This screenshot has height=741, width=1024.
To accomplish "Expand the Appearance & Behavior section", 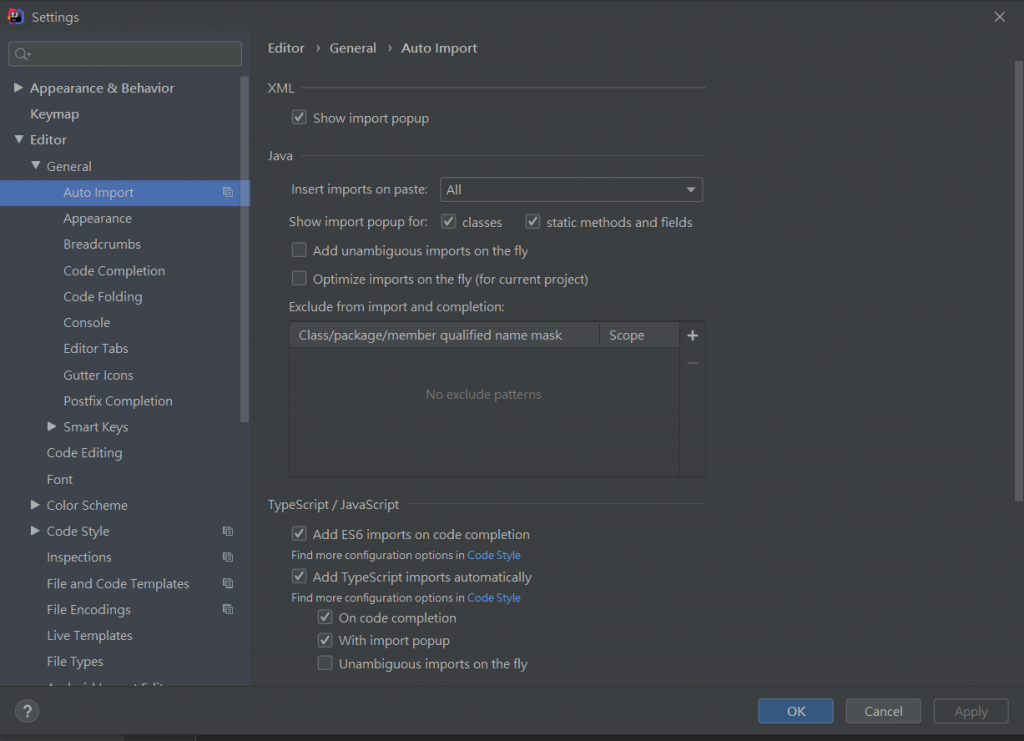I will click(x=19, y=88).
